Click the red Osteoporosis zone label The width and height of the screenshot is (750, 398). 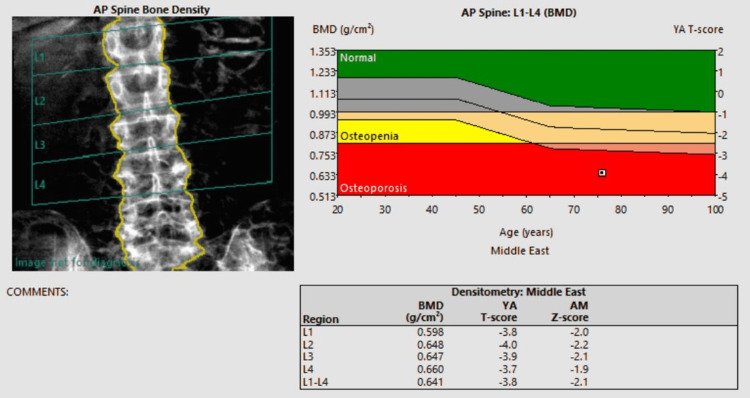click(x=373, y=188)
